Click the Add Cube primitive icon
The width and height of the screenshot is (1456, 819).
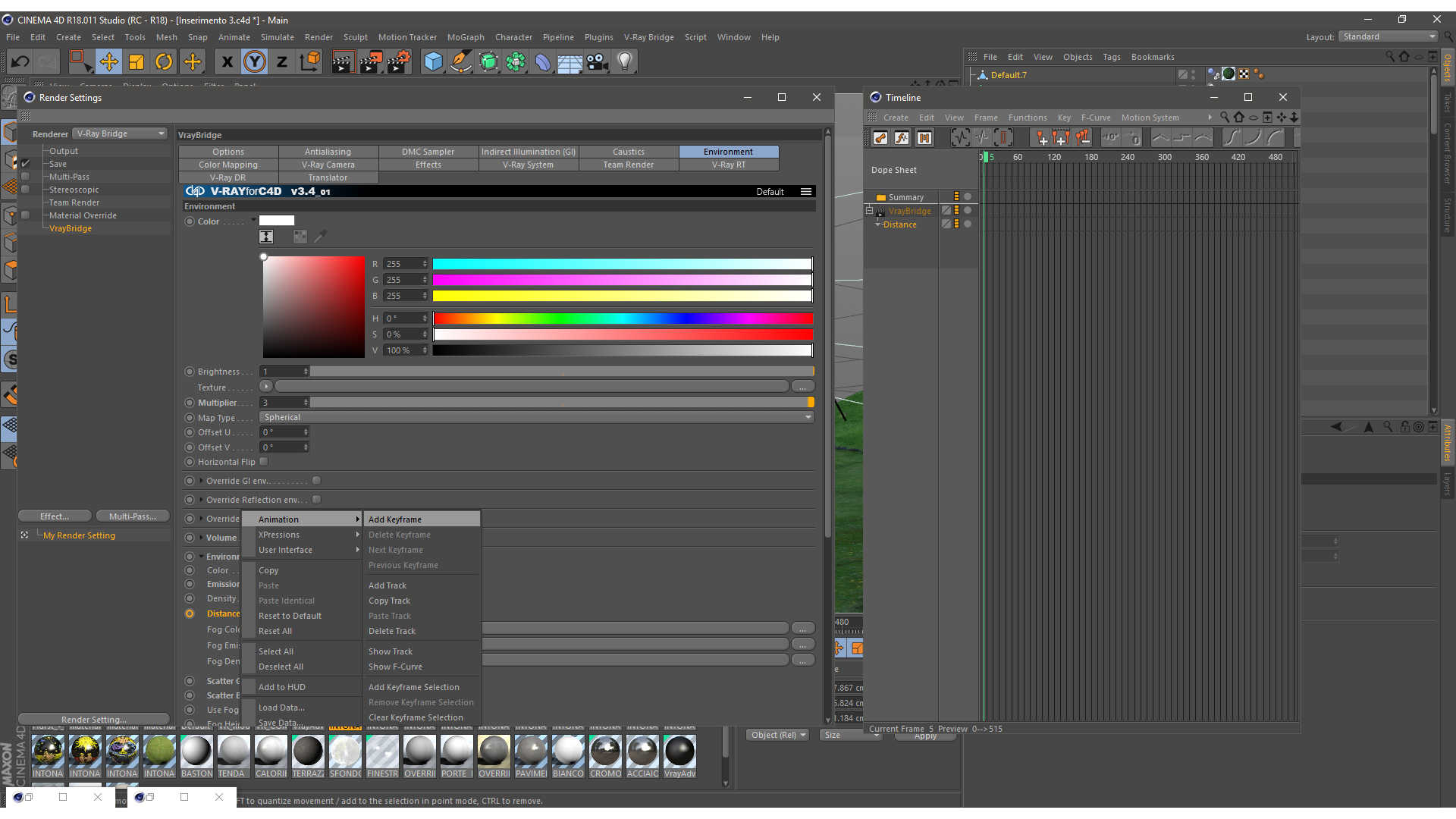[433, 62]
